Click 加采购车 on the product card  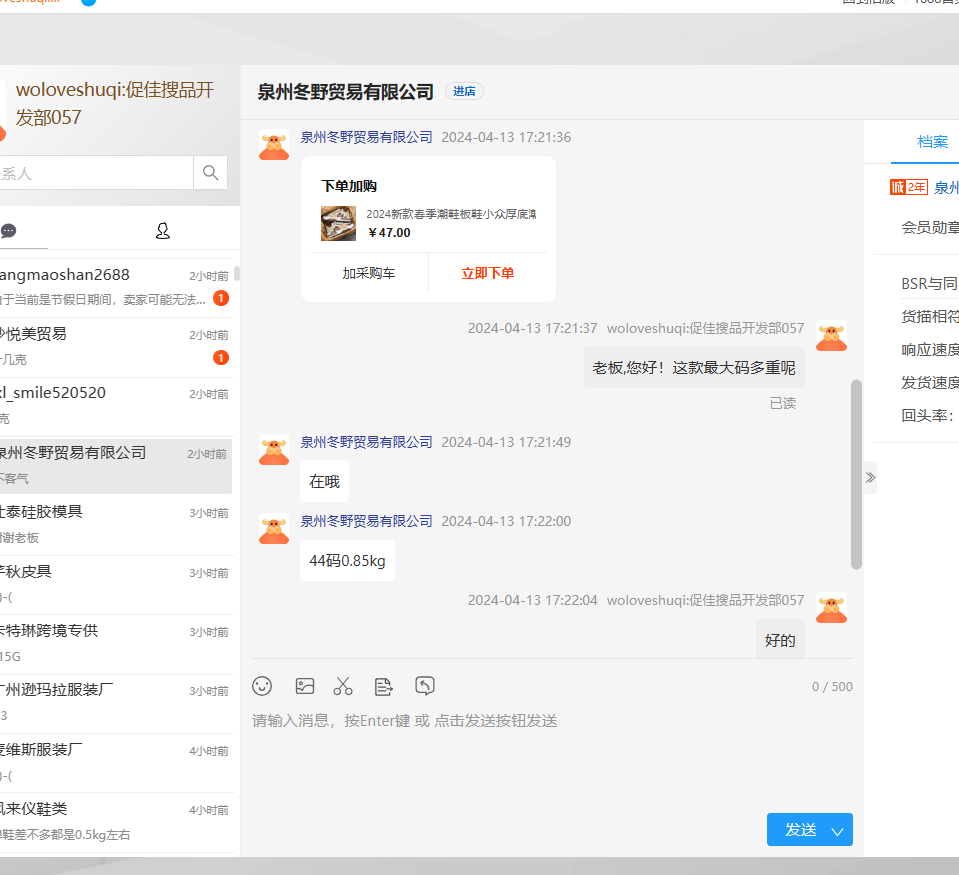368,273
